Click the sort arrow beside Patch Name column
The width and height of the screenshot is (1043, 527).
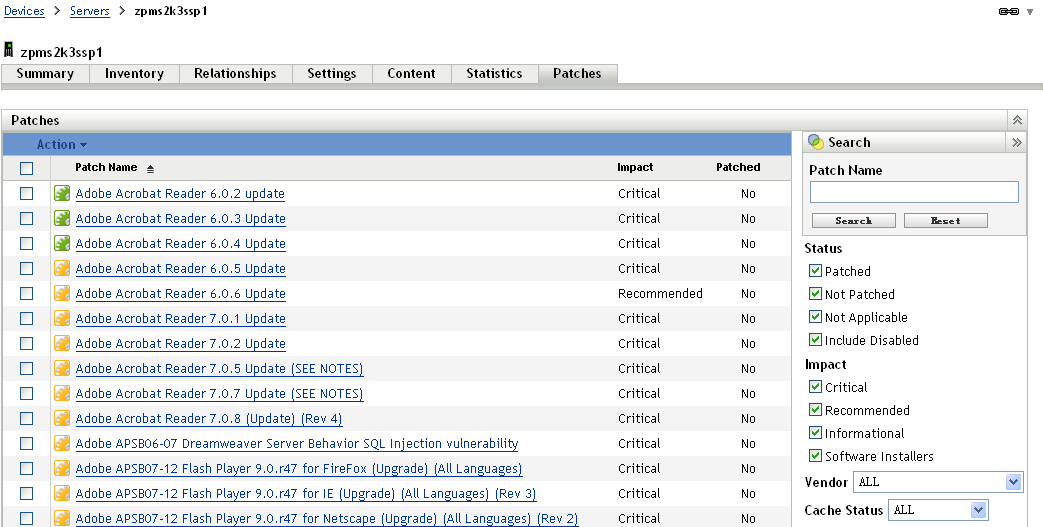(150, 169)
